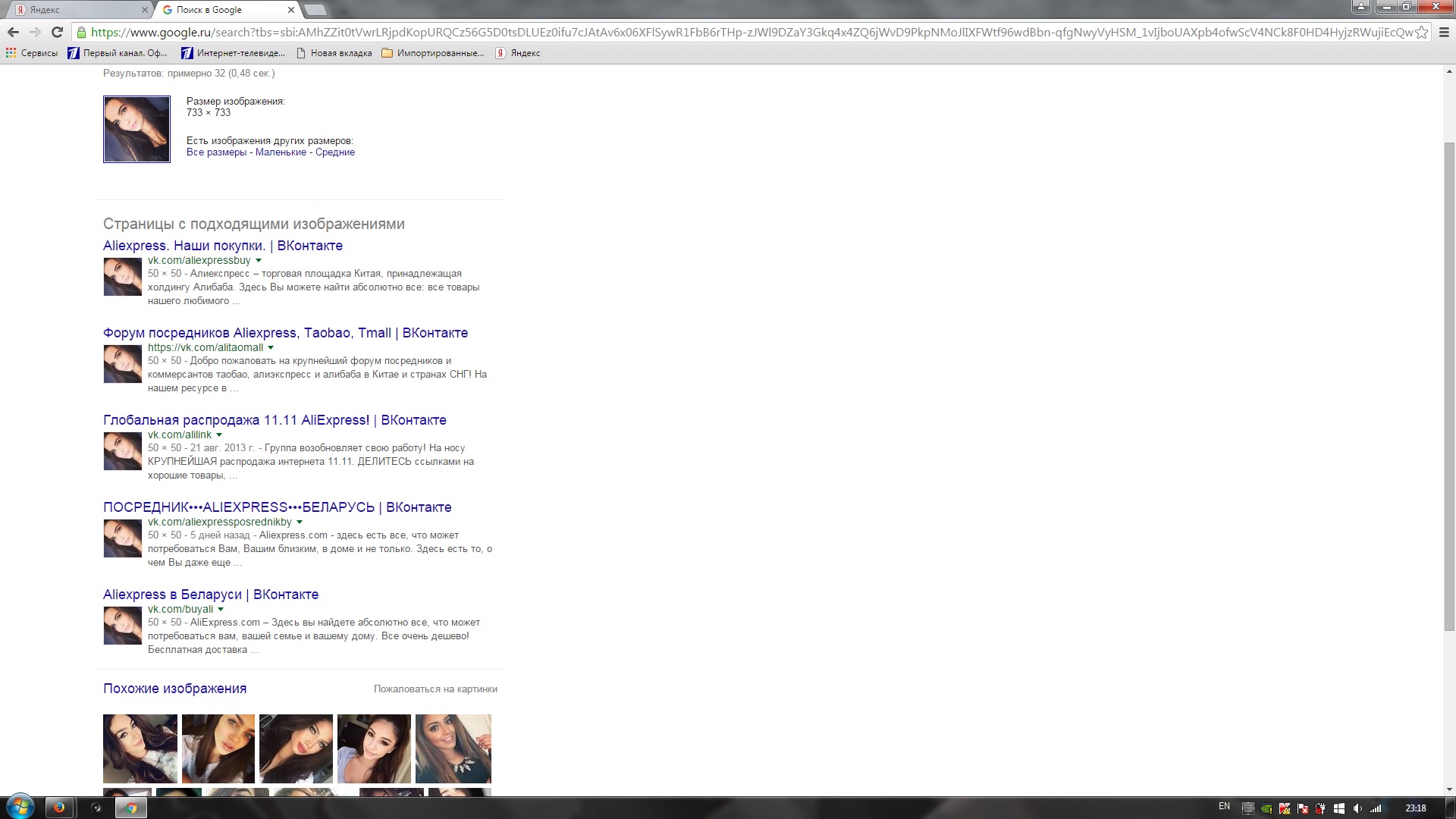Open 'Глобальная распродажа 11.11 AliExpress!' result
The height and width of the screenshot is (819, 1456).
[275, 420]
